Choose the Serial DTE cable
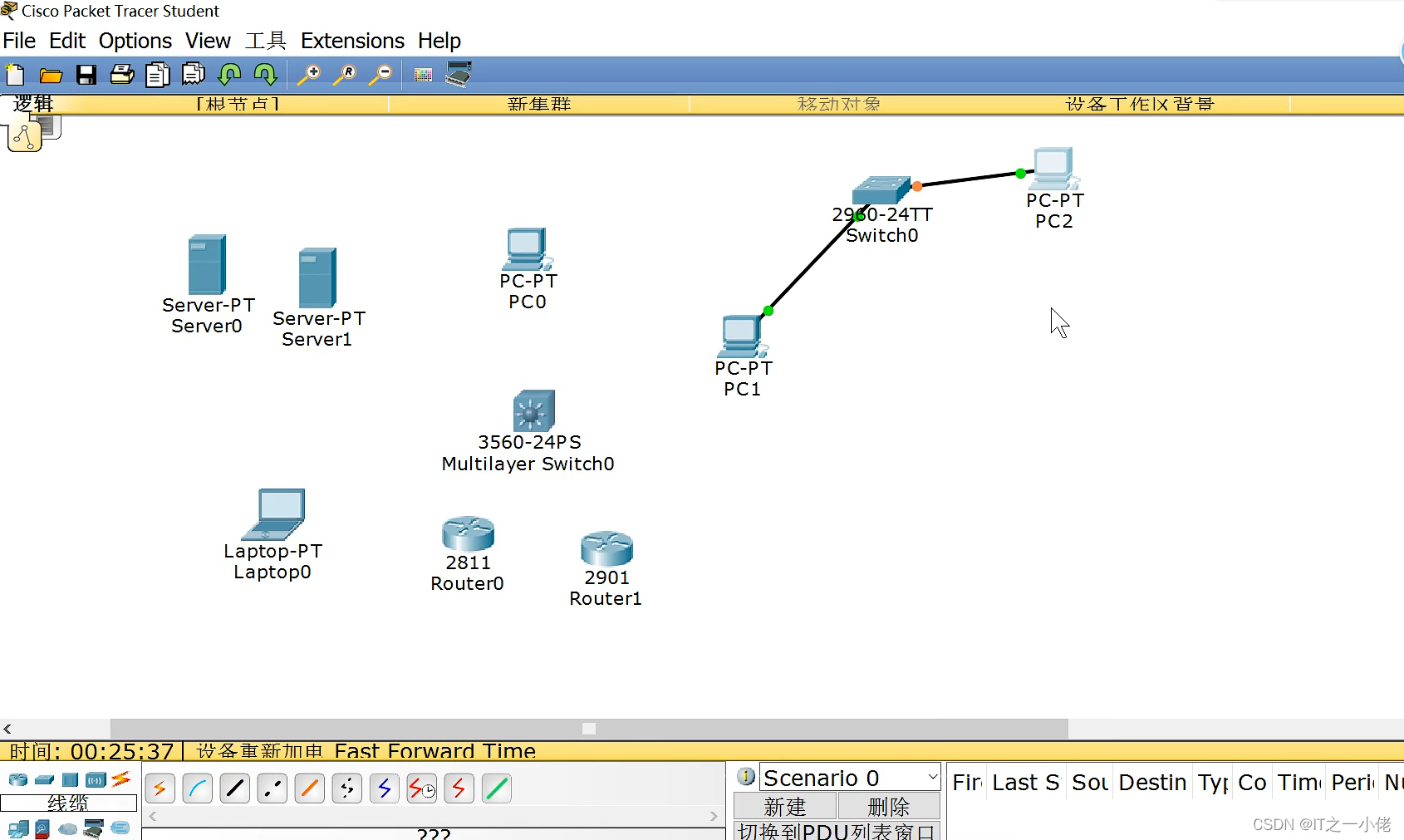This screenshot has height=840, width=1404. 459,788
